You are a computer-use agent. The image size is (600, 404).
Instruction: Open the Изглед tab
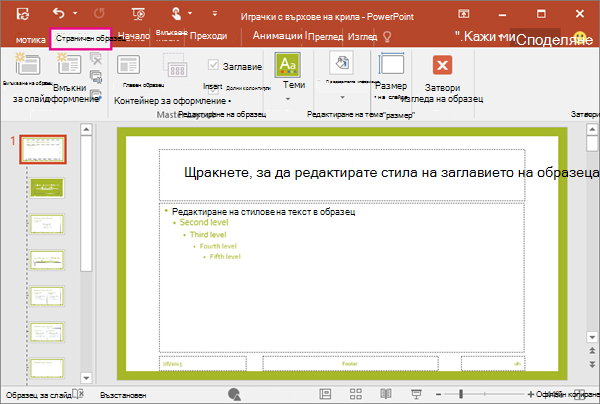pos(362,37)
